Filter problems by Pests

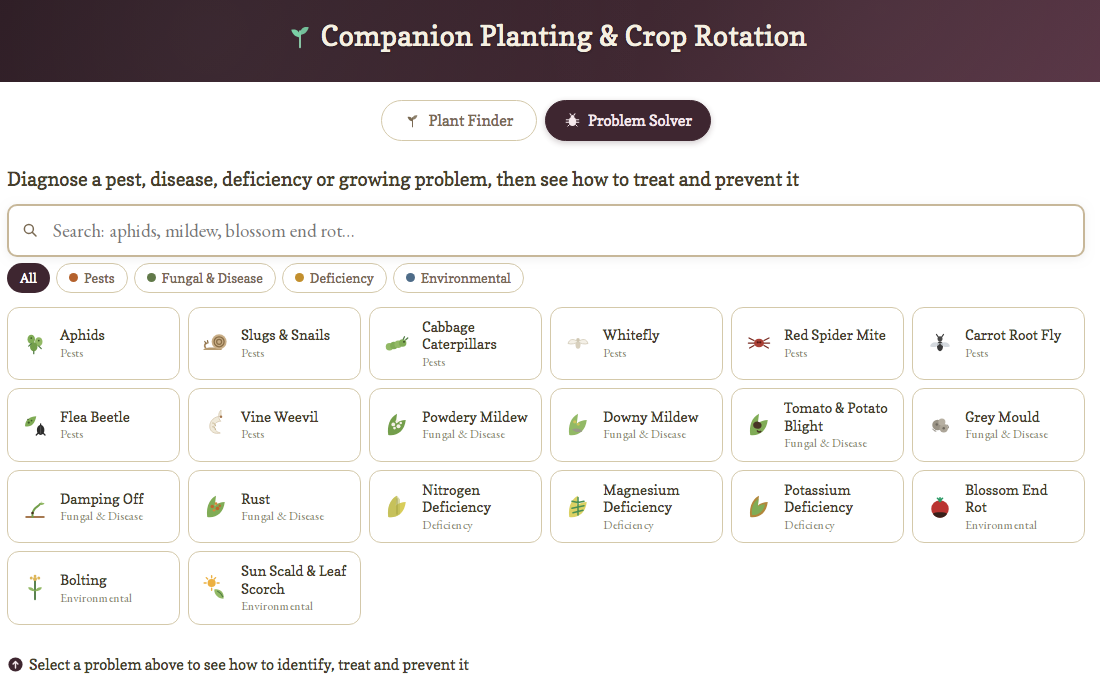pyautogui.click(x=92, y=278)
